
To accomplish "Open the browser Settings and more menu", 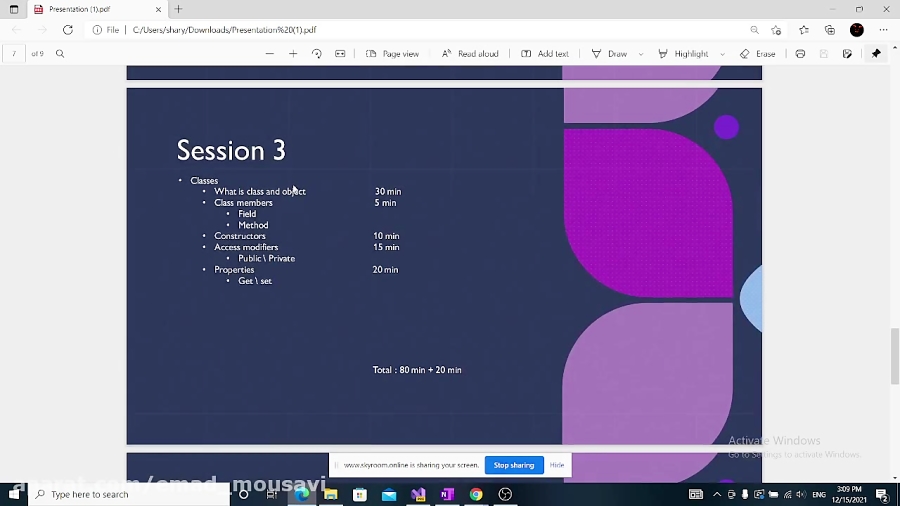I will (883, 30).
